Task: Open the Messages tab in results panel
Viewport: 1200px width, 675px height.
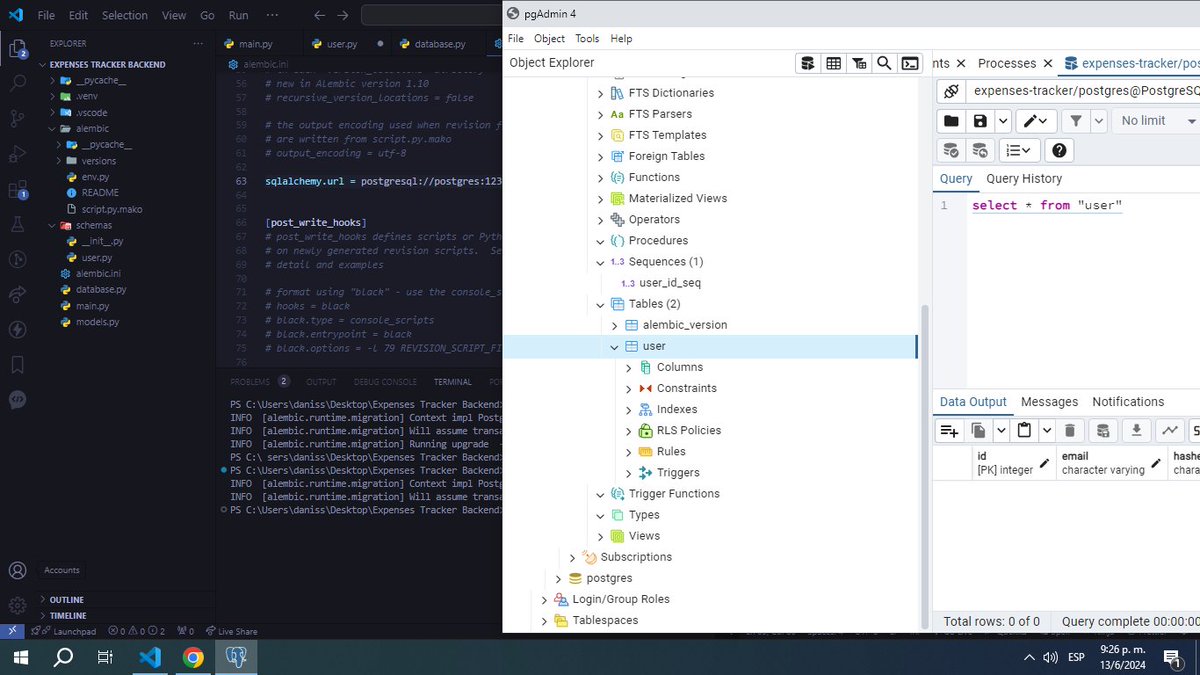Action: pos(1049,401)
